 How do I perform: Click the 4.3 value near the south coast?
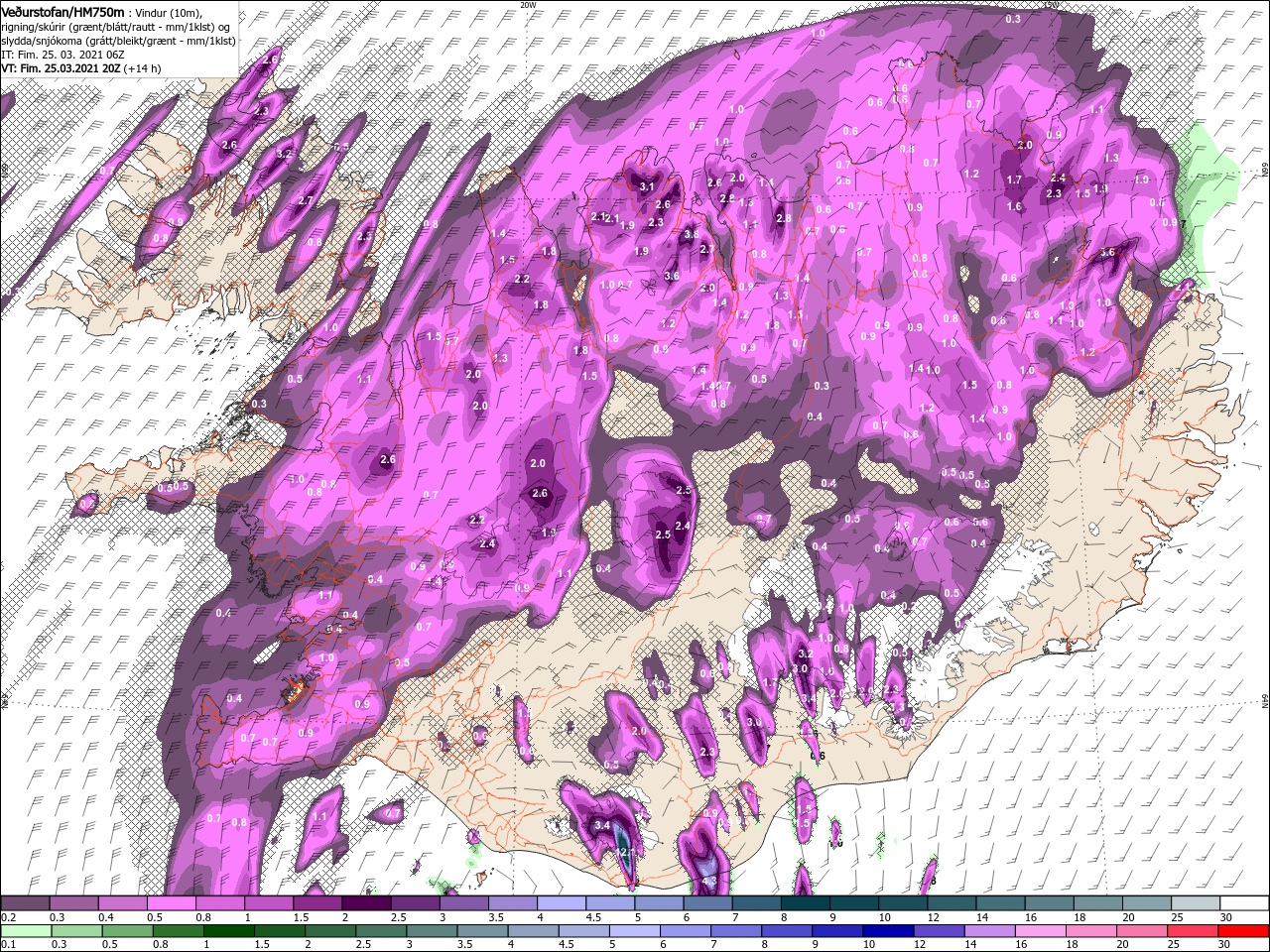pos(709,881)
